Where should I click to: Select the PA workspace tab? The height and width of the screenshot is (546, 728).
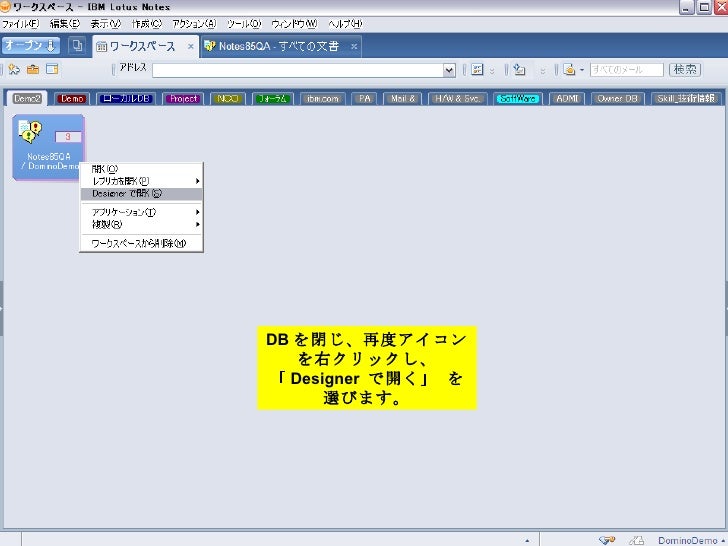[x=364, y=98]
